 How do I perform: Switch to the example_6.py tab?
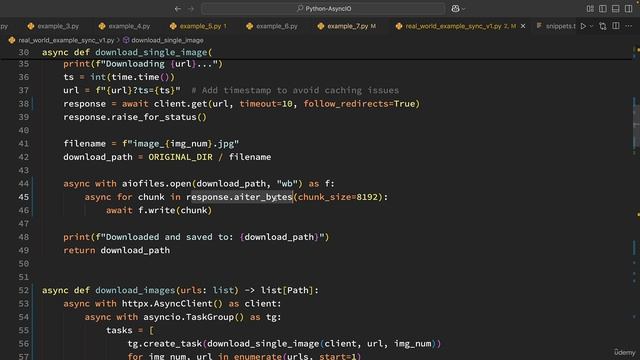coord(272,26)
